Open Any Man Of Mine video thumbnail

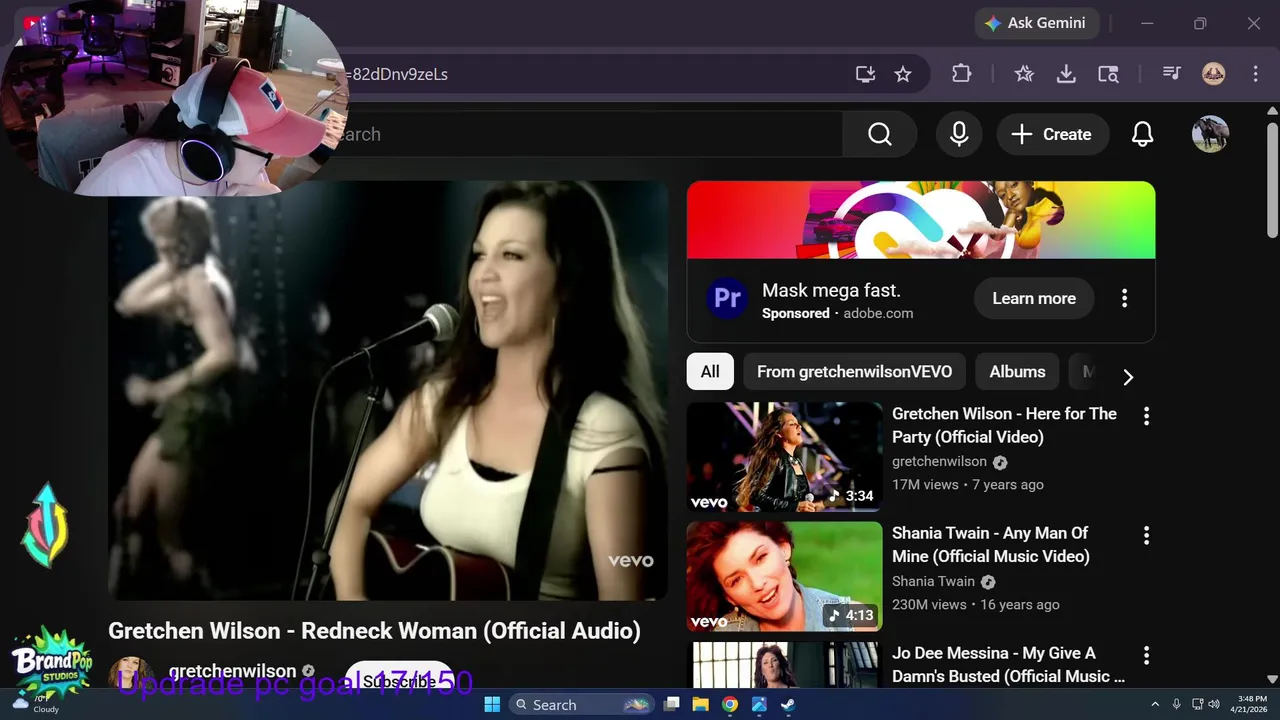(x=784, y=576)
